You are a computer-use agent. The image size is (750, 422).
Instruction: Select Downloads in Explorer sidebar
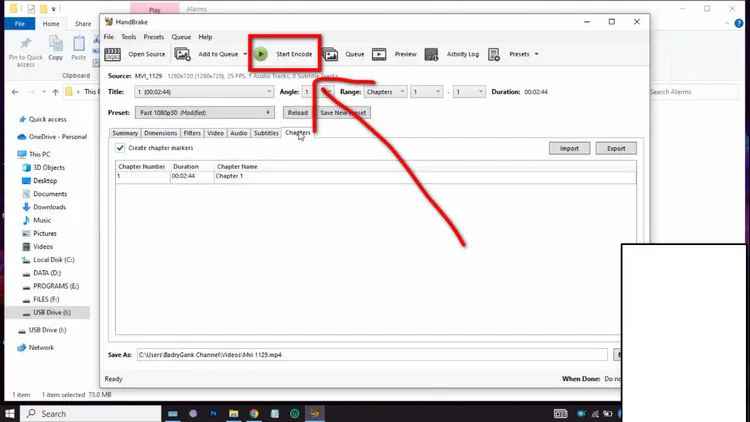(49, 207)
